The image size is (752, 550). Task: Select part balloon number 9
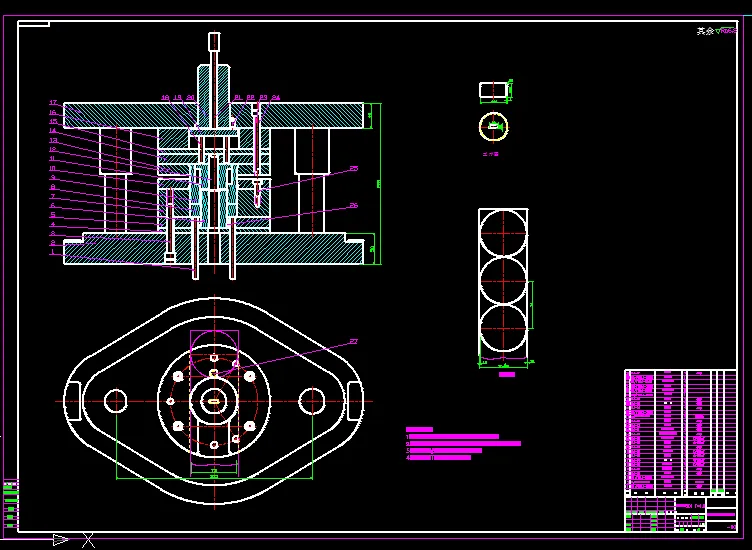53,177
